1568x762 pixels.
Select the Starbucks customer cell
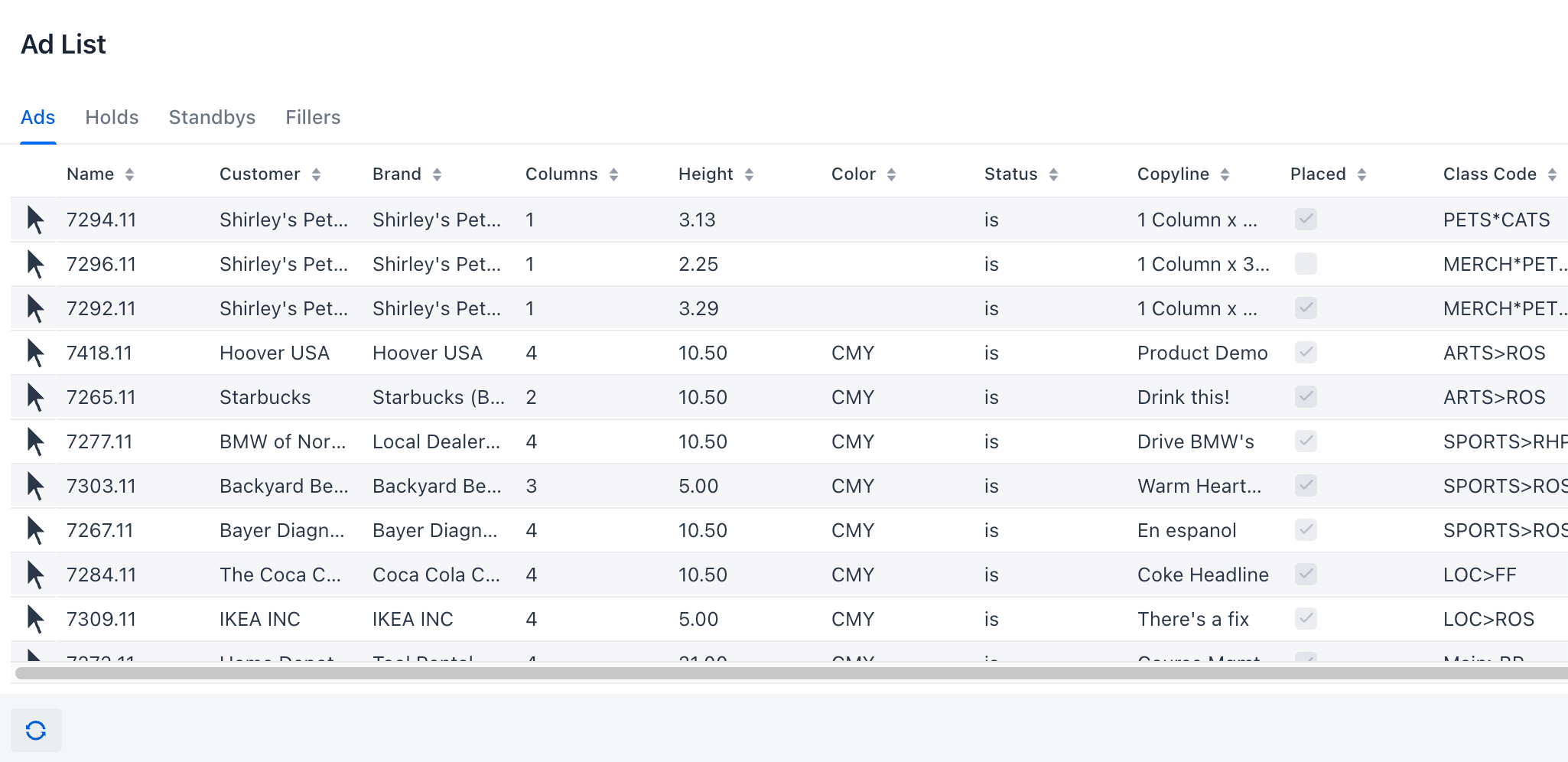pos(265,397)
